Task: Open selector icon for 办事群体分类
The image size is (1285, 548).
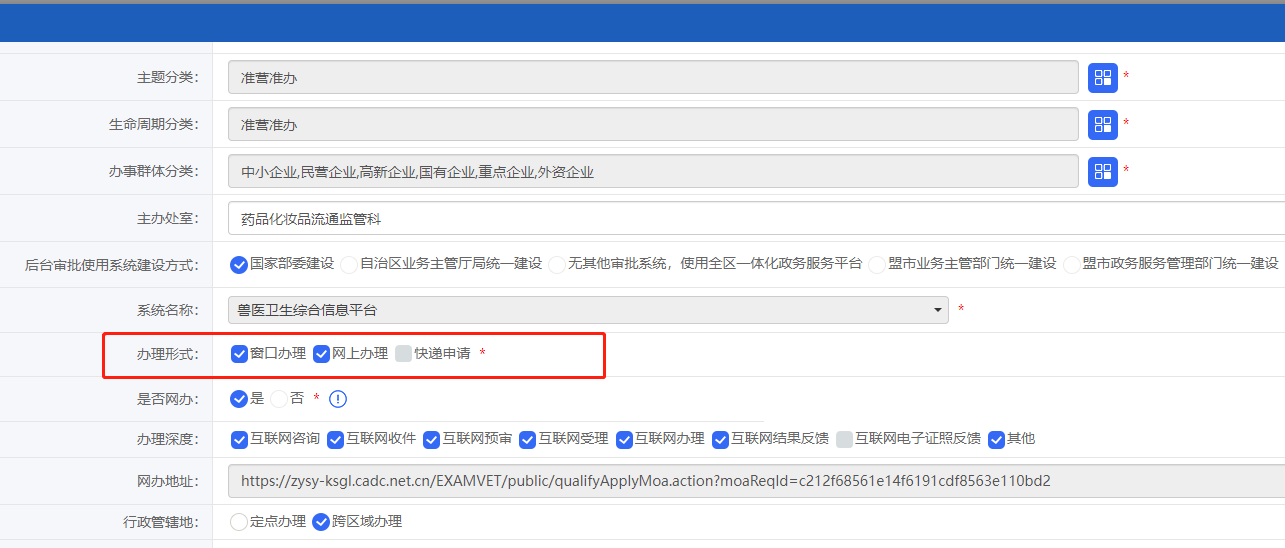Action: pos(1102,171)
